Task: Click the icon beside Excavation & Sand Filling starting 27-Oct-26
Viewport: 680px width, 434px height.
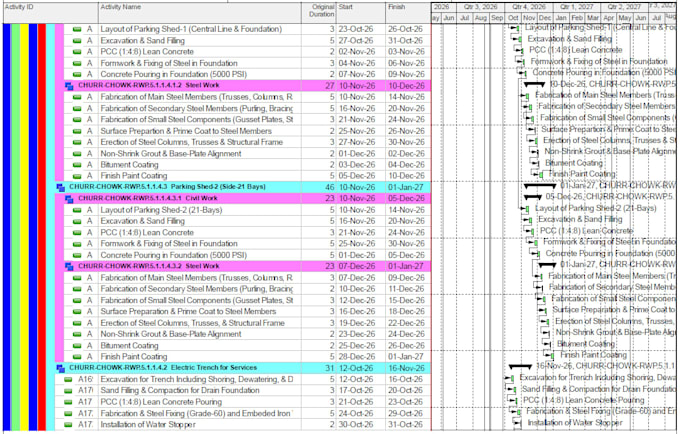Action: pos(77,41)
